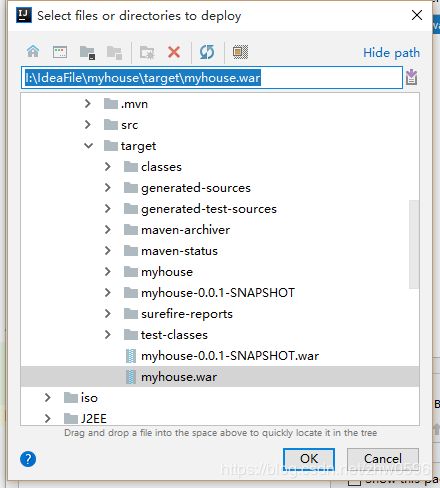The image size is (440, 488).
Task: Go to the Home directory icon
Action: (33, 52)
